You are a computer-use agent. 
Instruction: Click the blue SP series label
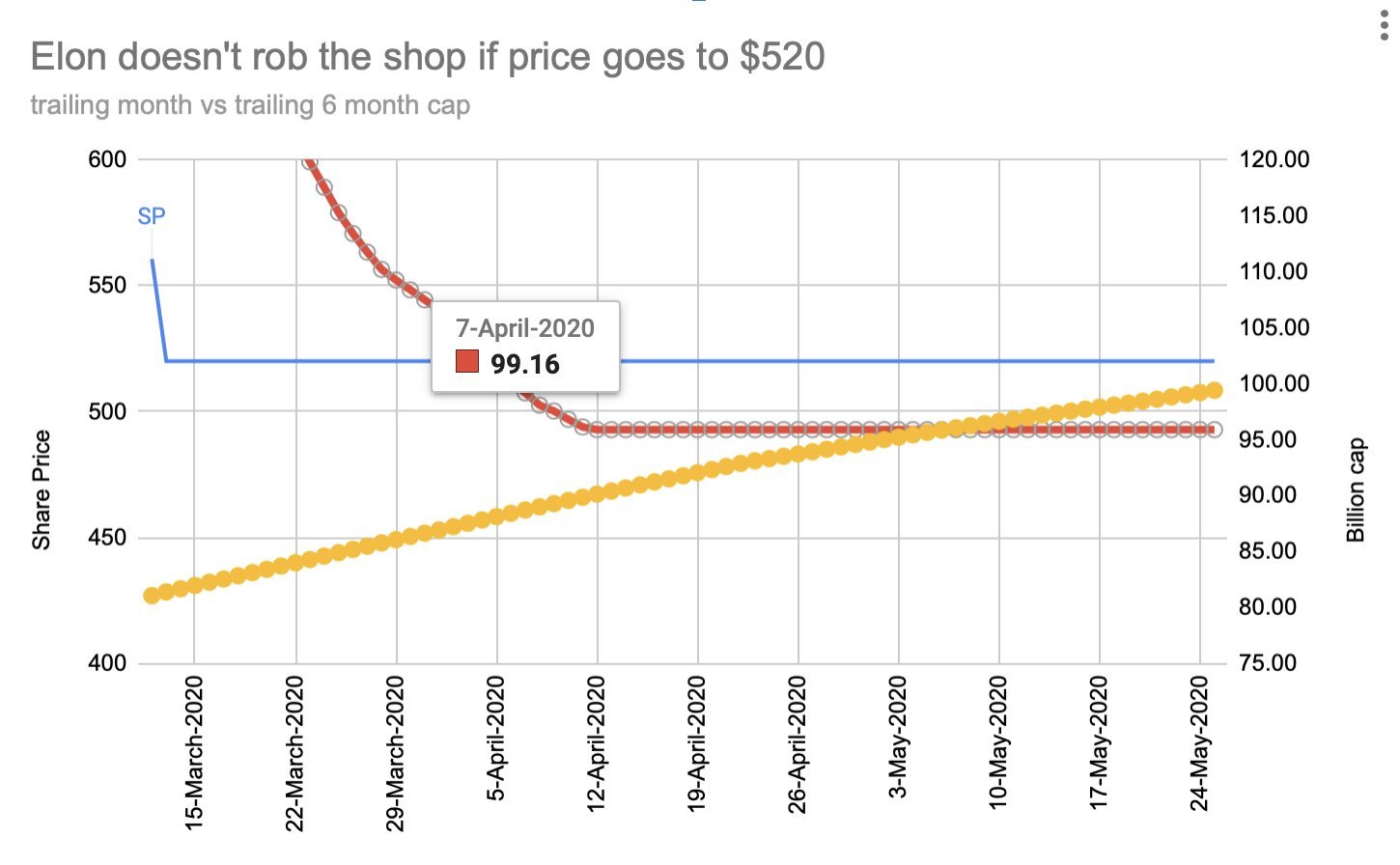[152, 216]
